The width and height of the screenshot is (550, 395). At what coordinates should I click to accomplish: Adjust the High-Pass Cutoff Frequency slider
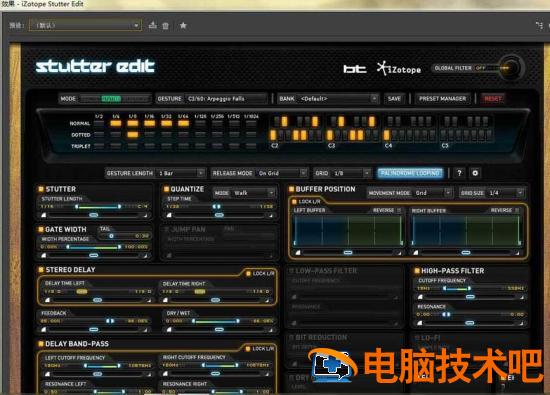[x=457, y=288]
